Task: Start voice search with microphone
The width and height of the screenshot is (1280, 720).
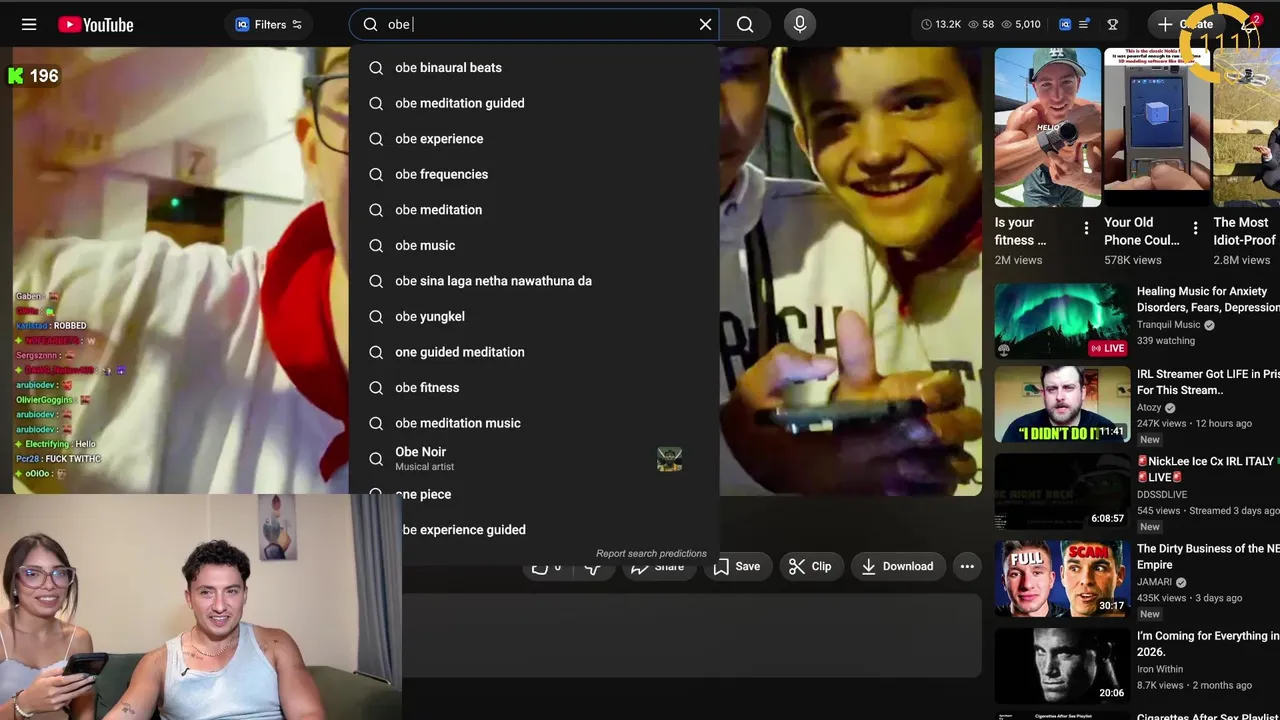Action: tap(799, 25)
